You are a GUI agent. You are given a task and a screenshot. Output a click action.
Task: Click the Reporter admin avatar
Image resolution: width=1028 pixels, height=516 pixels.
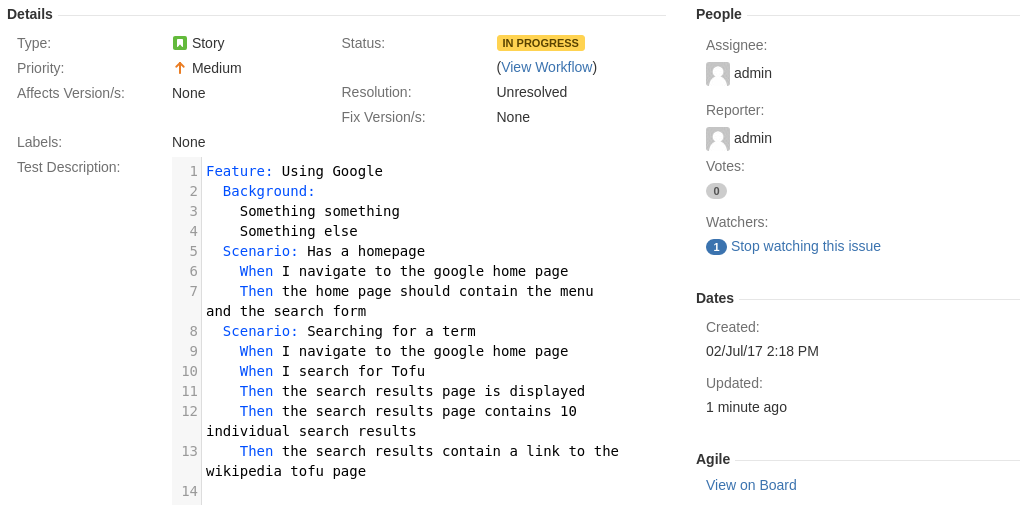[x=718, y=138]
